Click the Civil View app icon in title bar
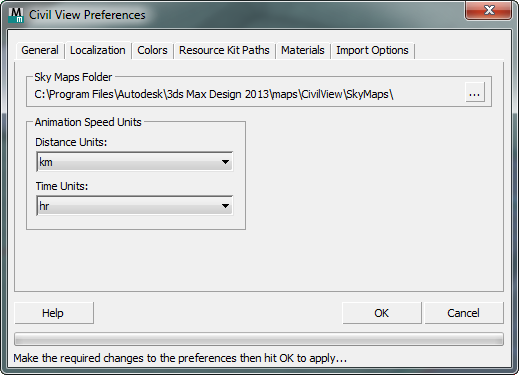519x375 pixels. (x=16, y=15)
